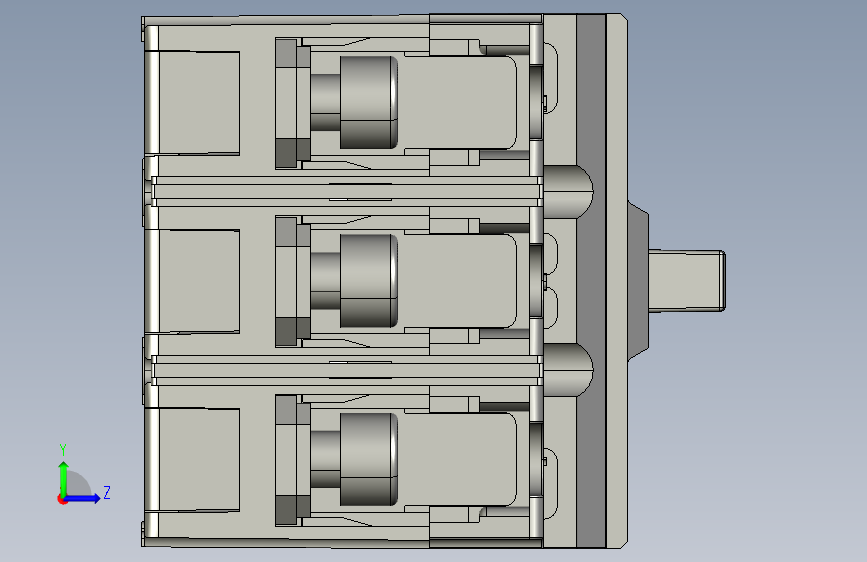Select the bottom cylindrical terminal screw
Image resolution: width=867 pixels, height=562 pixels.
(369, 459)
